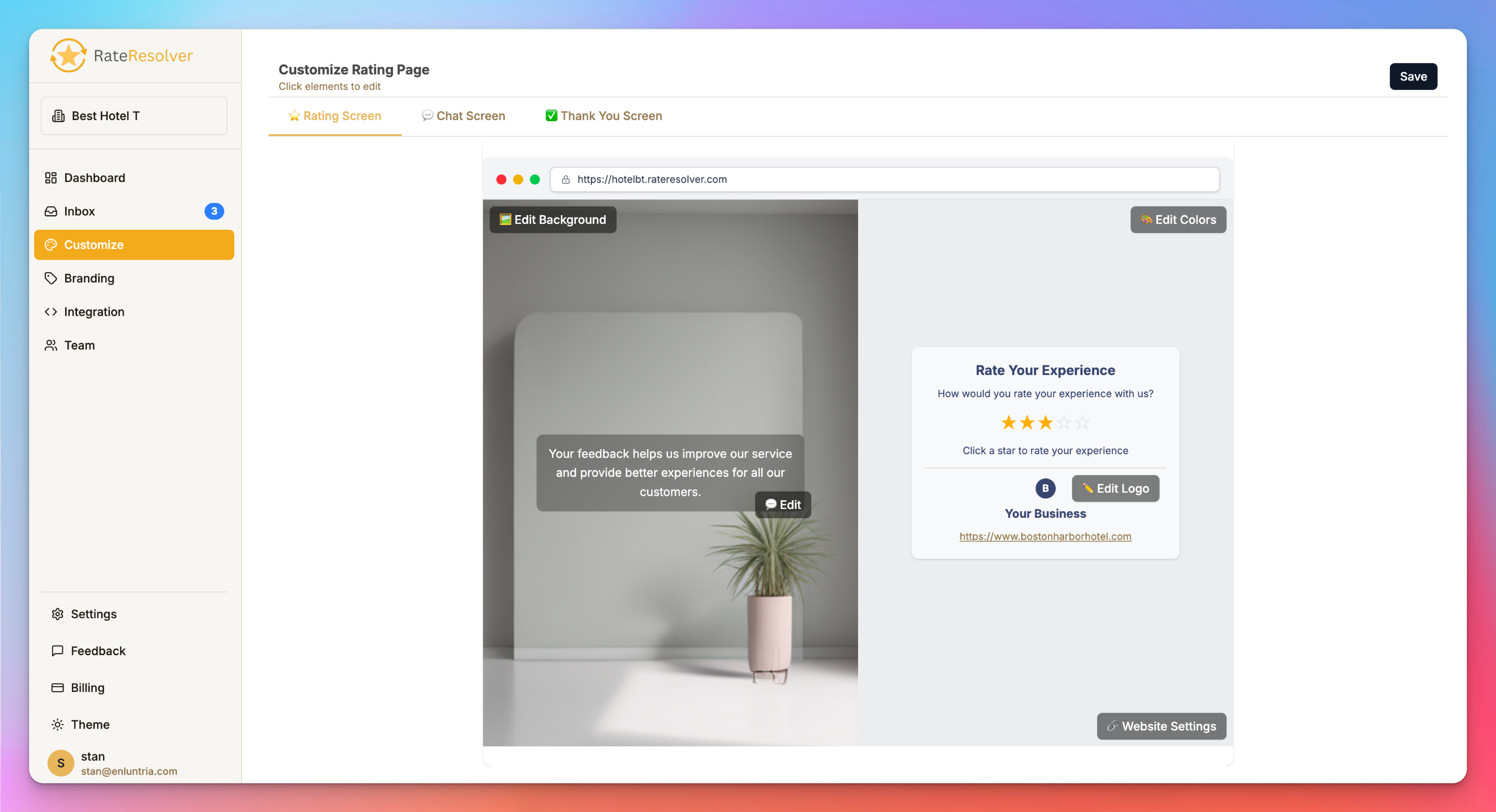Select the fourth rating star
Viewport: 1496px width, 812px height.
1063,422
